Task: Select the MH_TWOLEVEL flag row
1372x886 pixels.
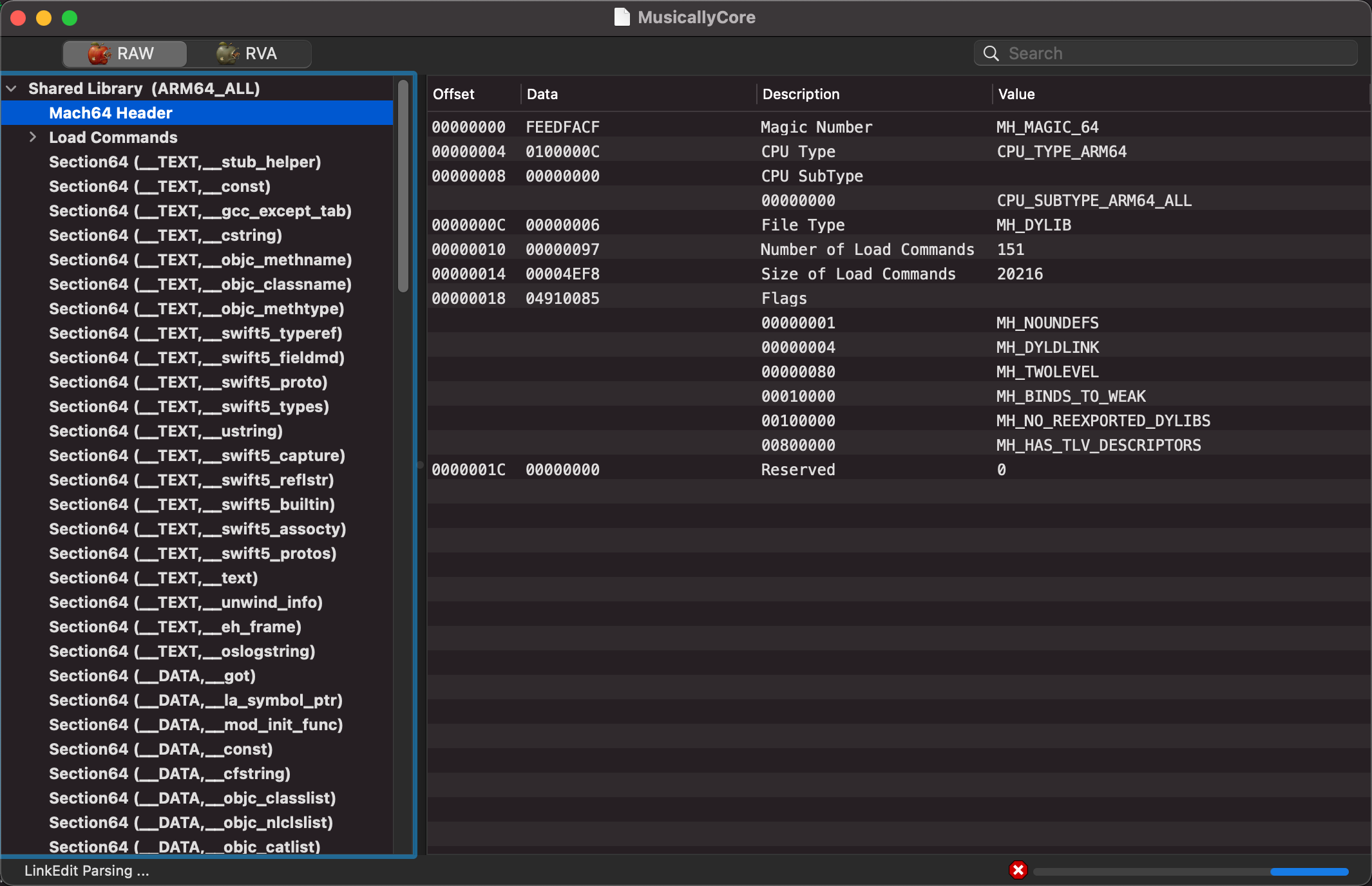Action: pyautogui.click(x=899, y=372)
